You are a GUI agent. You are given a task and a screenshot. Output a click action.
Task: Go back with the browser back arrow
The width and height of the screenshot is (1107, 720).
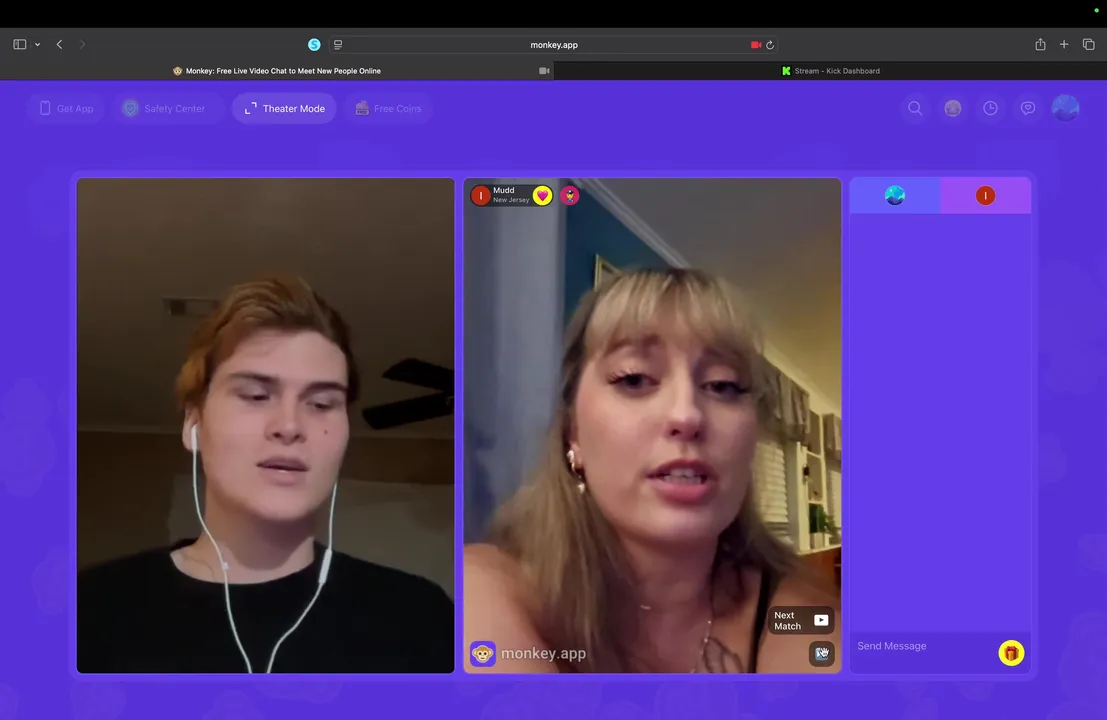(59, 44)
